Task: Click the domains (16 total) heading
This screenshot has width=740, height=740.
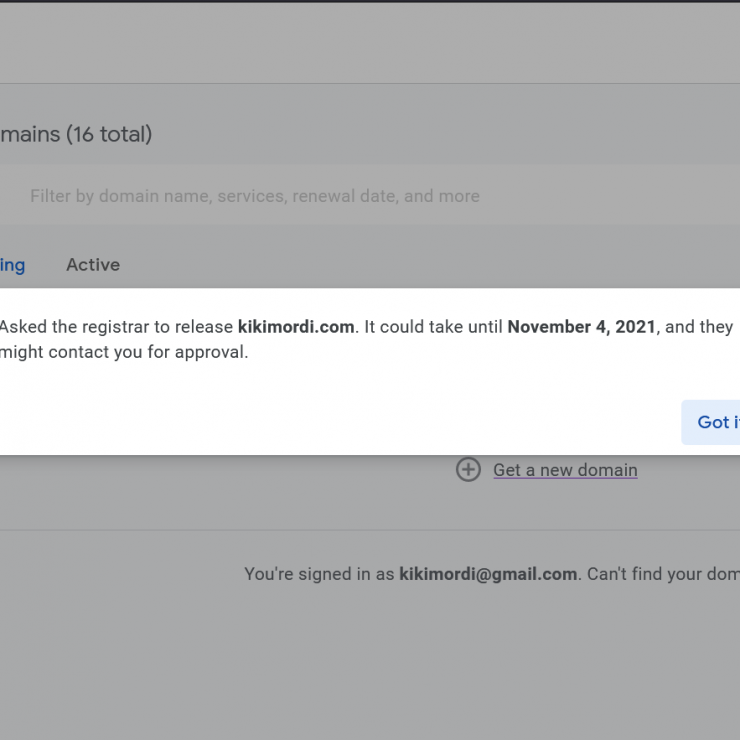Action: (76, 135)
